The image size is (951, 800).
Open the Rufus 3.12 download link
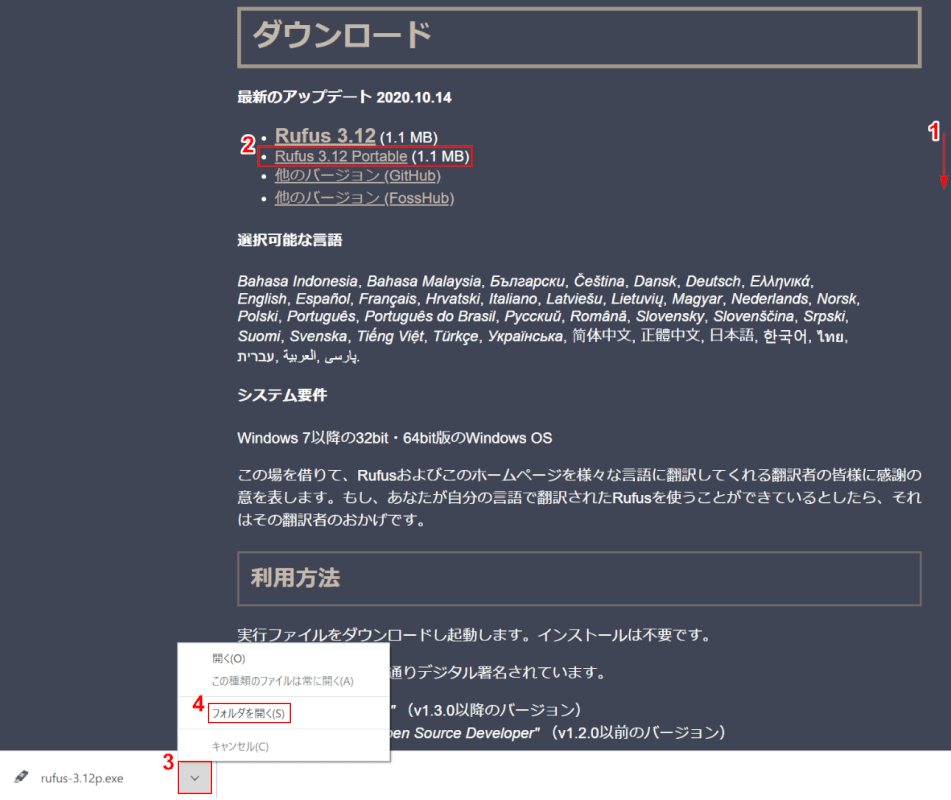click(x=325, y=135)
